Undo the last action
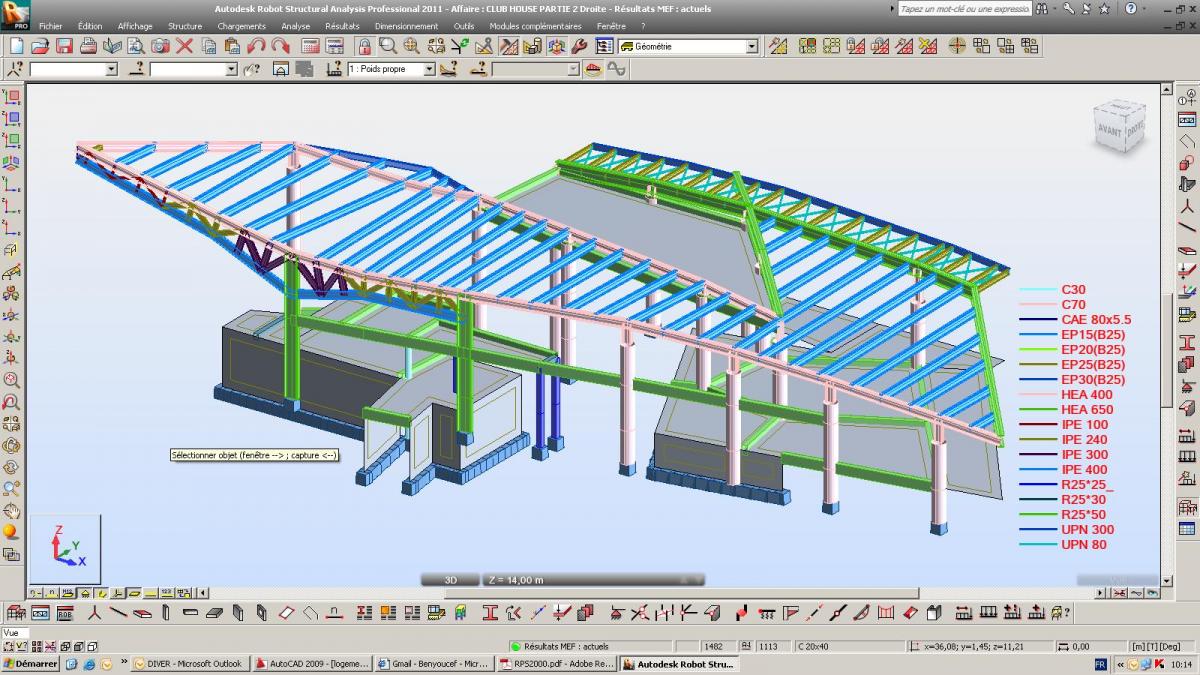This screenshot has width=1200, height=675. pyautogui.click(x=256, y=46)
